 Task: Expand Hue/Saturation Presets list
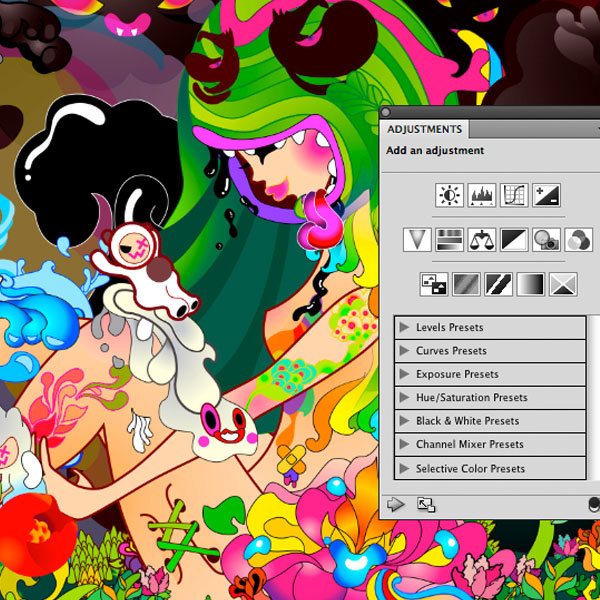(404, 397)
